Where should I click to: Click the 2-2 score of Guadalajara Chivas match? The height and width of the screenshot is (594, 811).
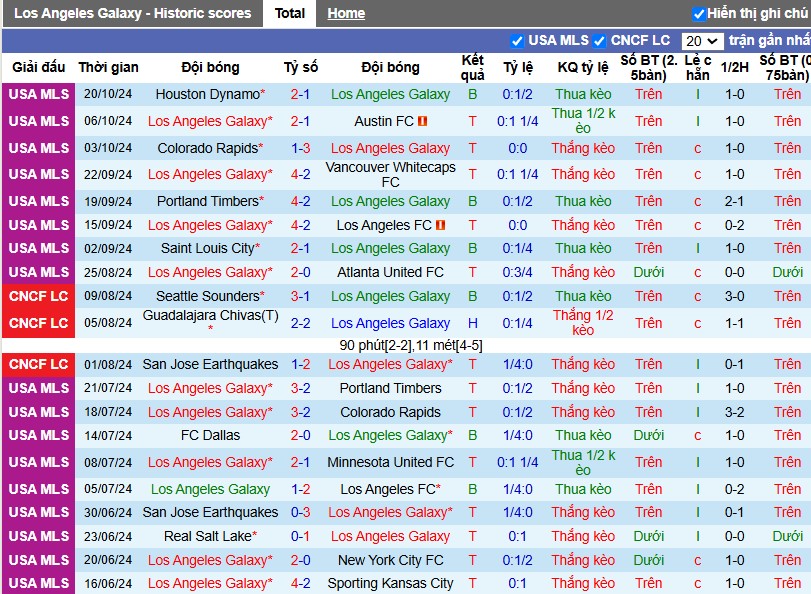301,323
